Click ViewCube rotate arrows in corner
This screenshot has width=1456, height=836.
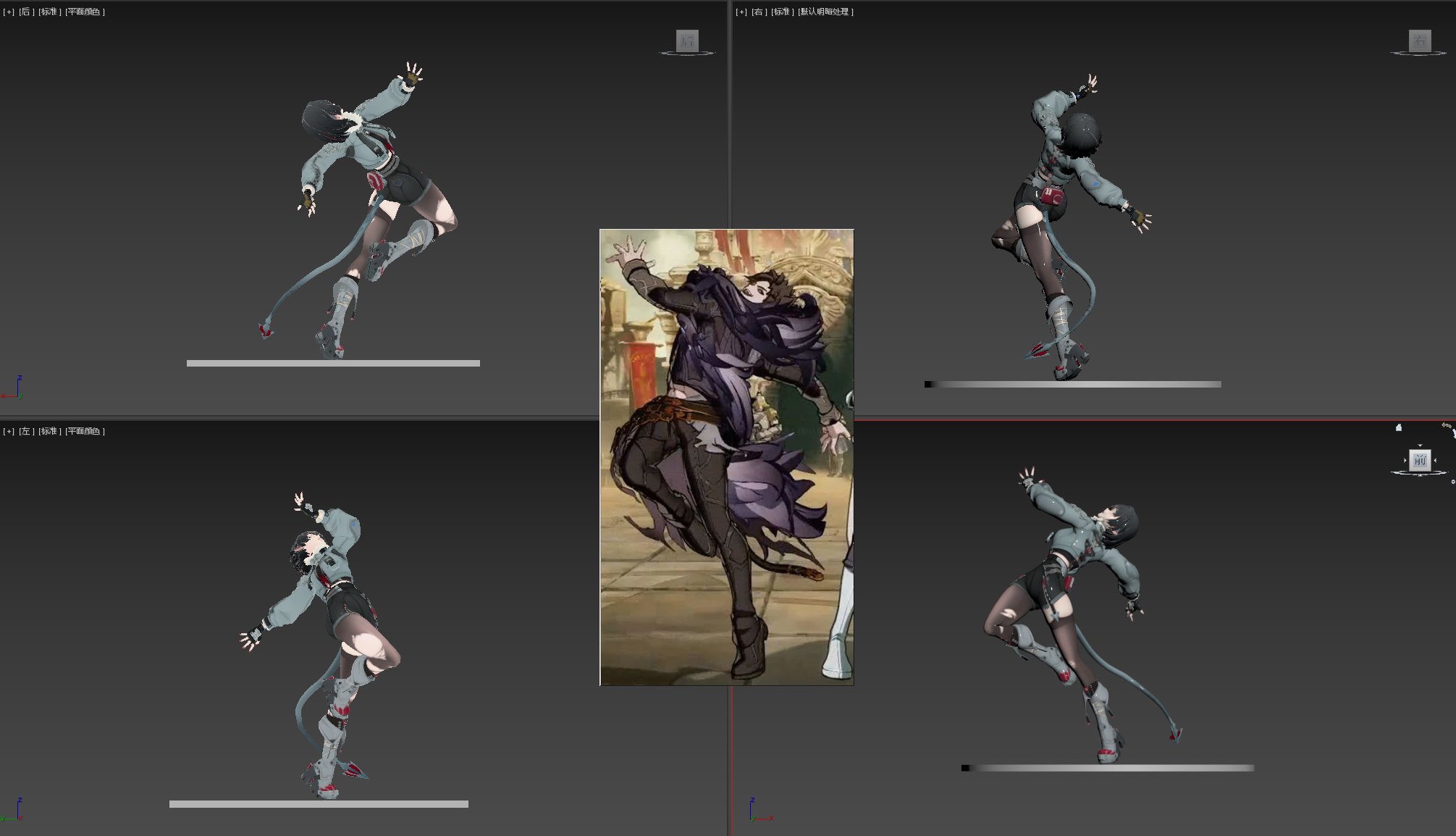tap(1447, 426)
